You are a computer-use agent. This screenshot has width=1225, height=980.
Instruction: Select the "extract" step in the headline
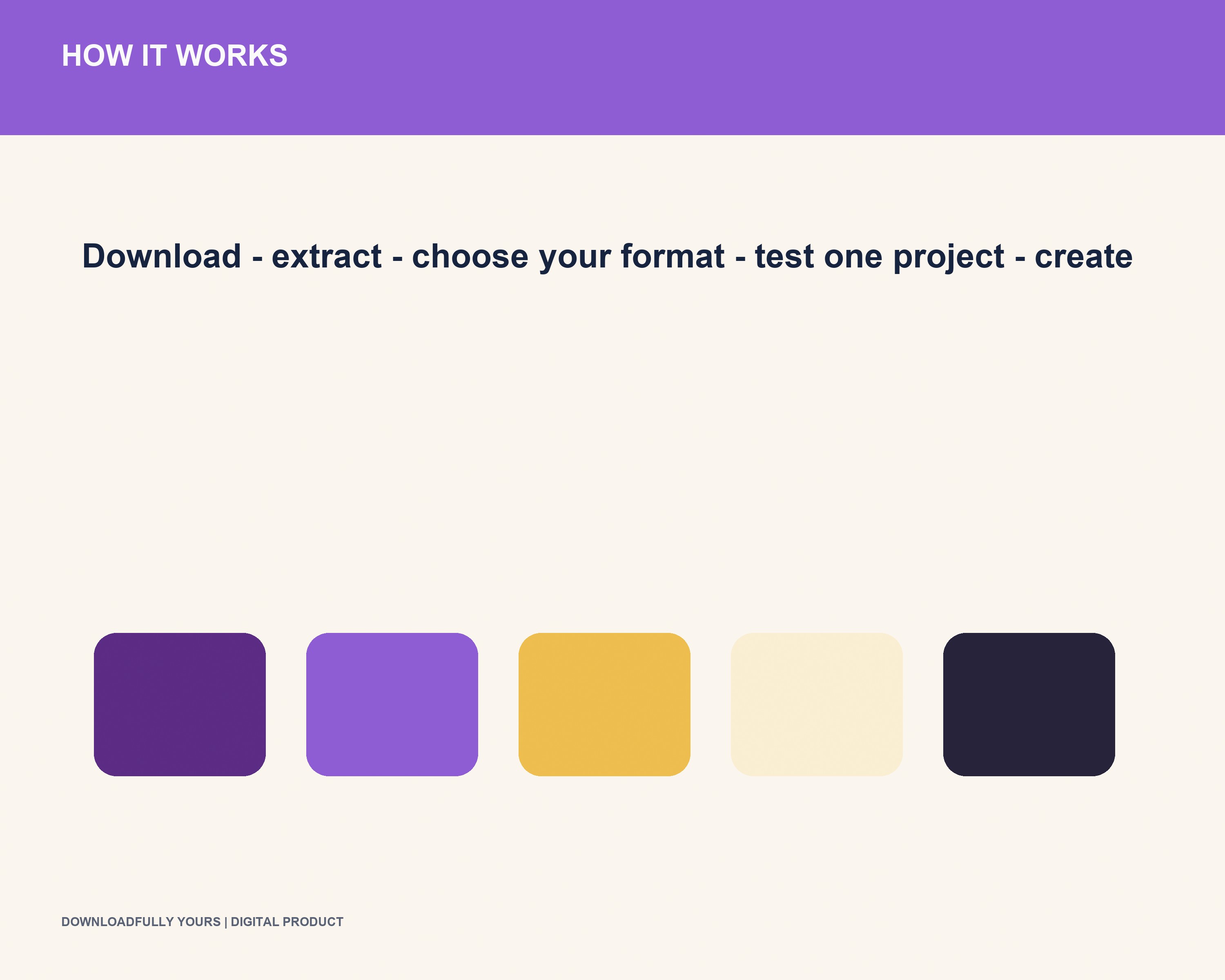pyautogui.click(x=327, y=256)
